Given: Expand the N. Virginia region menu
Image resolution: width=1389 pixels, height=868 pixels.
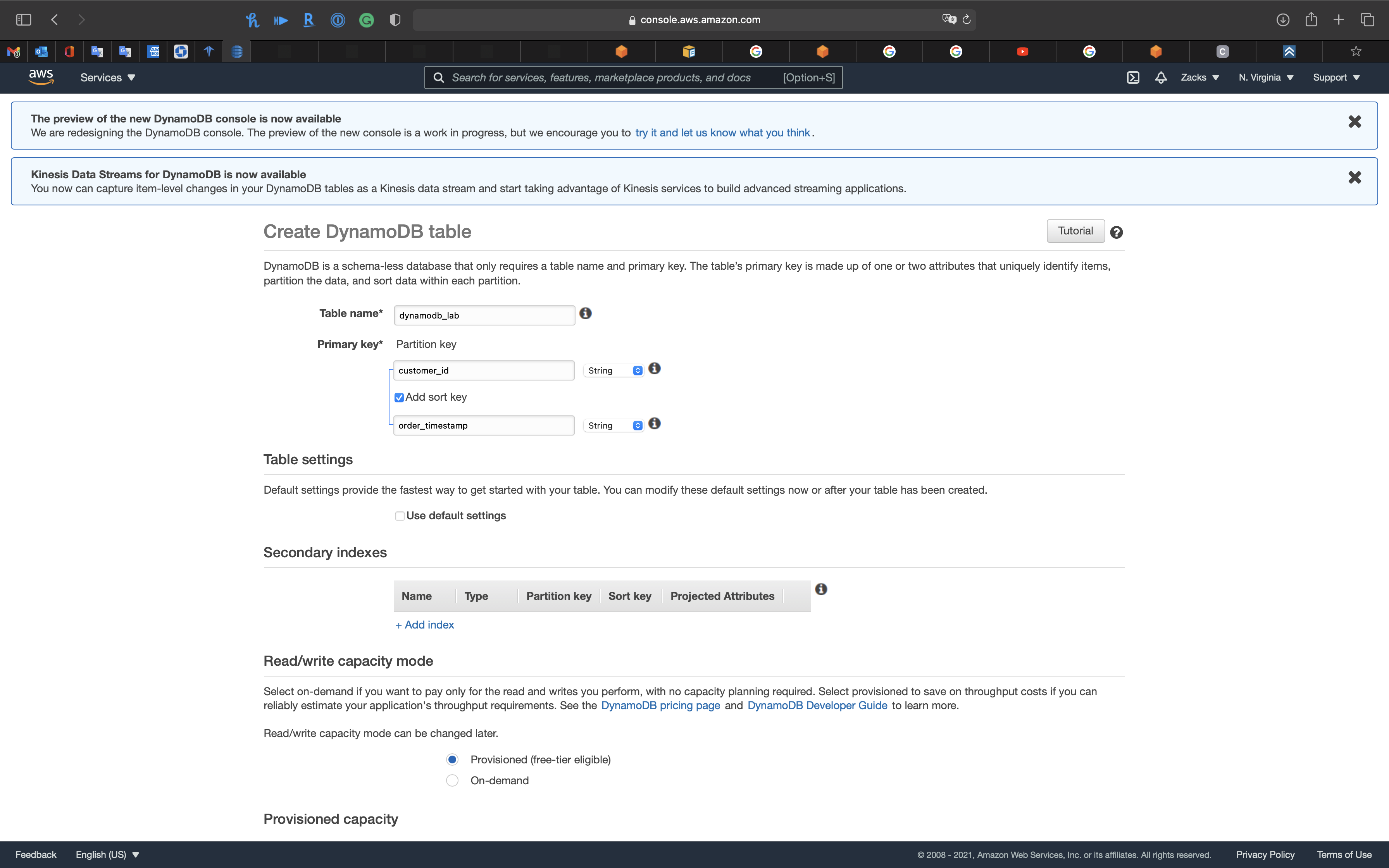Looking at the screenshot, I should click(1266, 77).
